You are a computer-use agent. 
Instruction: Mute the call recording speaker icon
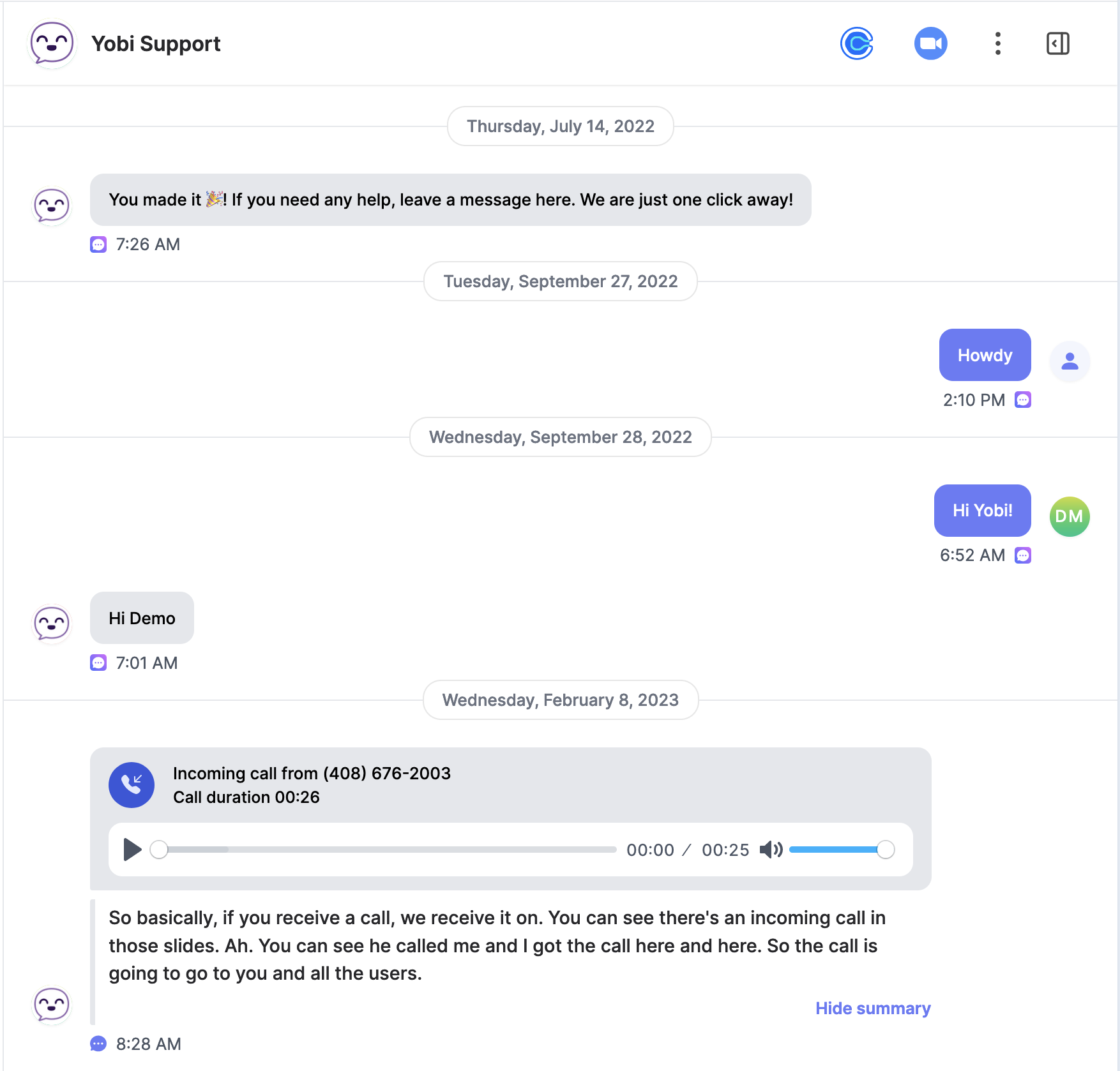click(771, 850)
